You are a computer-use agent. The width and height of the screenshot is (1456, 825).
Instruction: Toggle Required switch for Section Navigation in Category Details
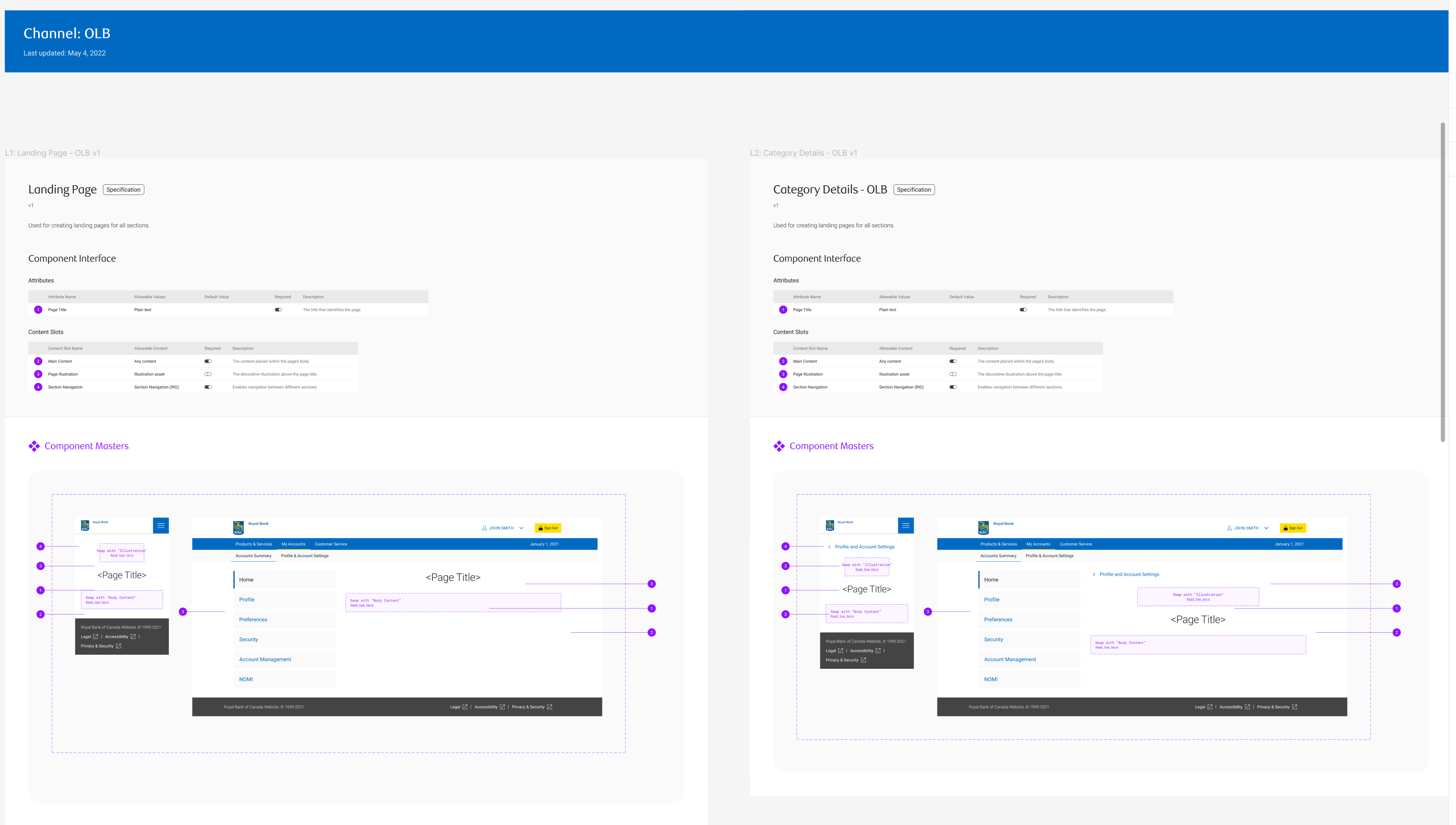[952, 387]
